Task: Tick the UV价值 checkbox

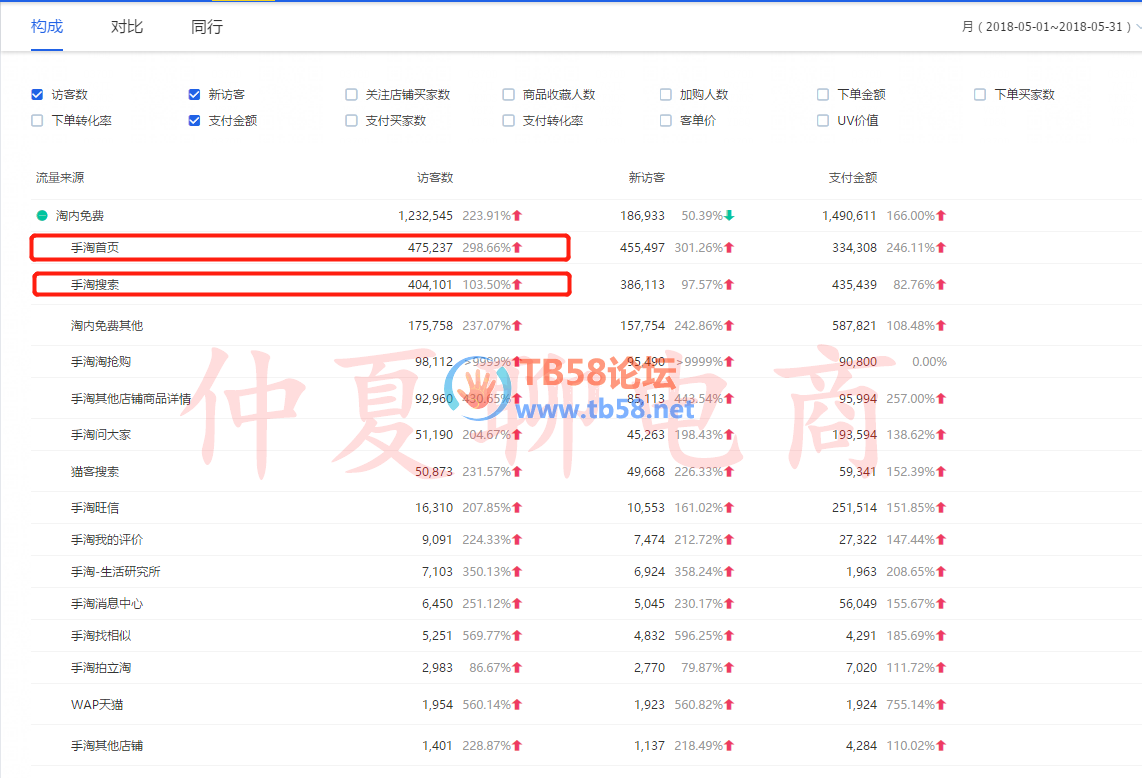Action: [x=822, y=121]
